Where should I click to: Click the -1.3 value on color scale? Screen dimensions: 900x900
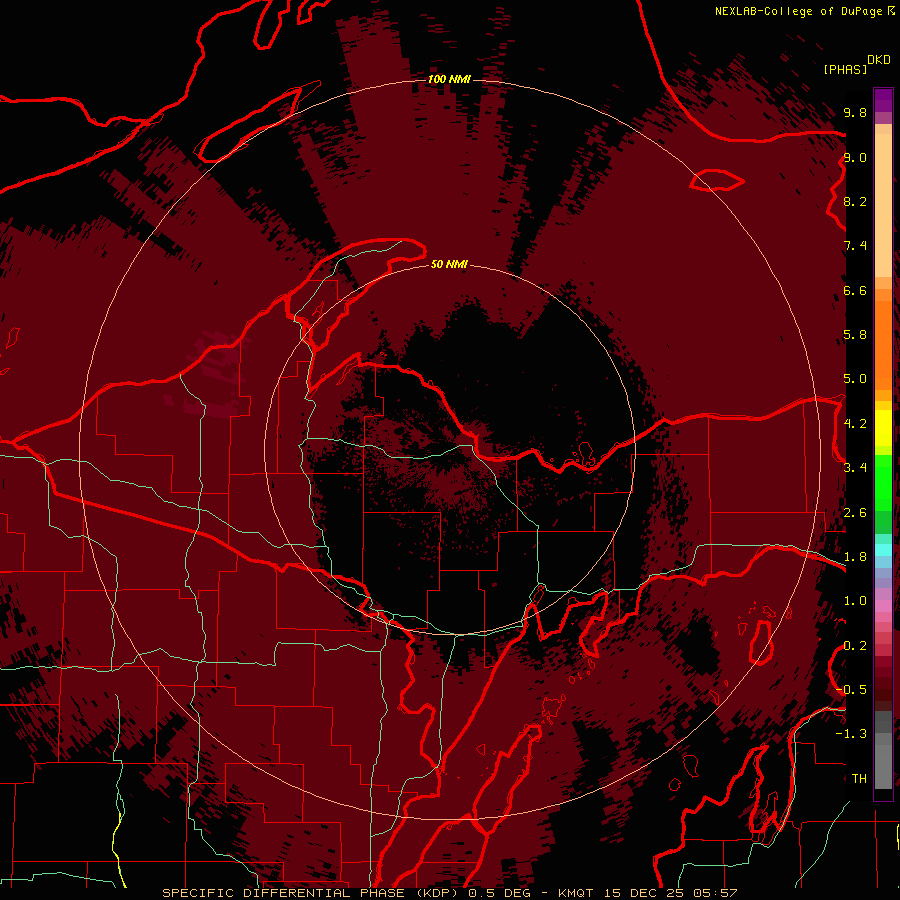tap(851, 734)
